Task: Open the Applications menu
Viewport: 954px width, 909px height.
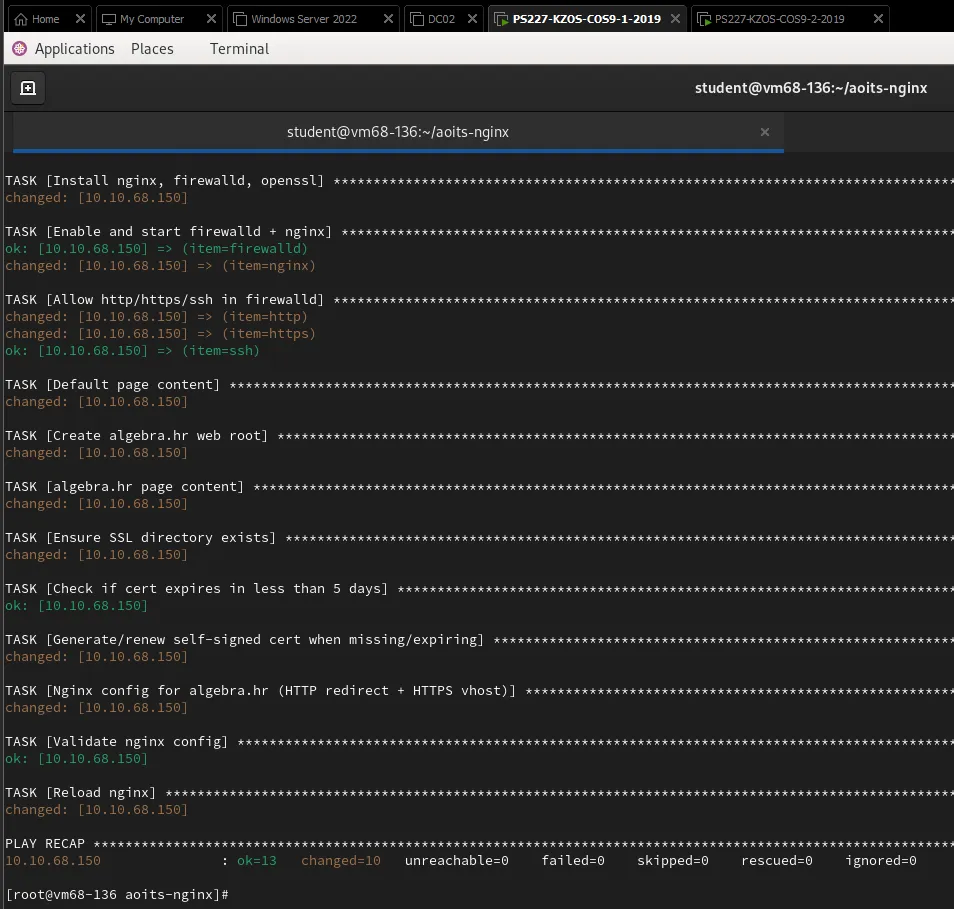Action: 72,48
